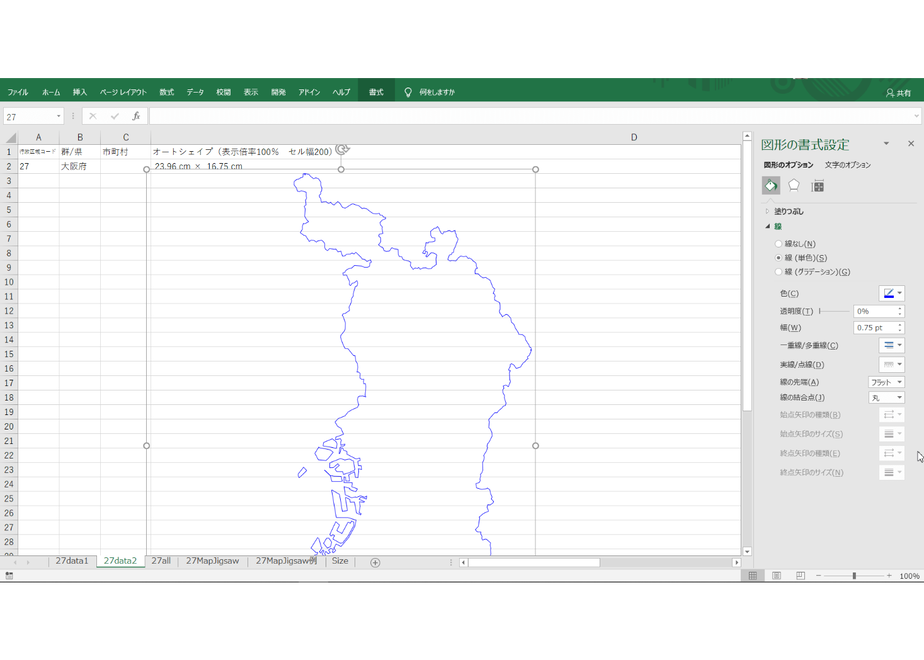Add a new sheet with plus icon
The image size is (924, 660).
pyautogui.click(x=375, y=562)
